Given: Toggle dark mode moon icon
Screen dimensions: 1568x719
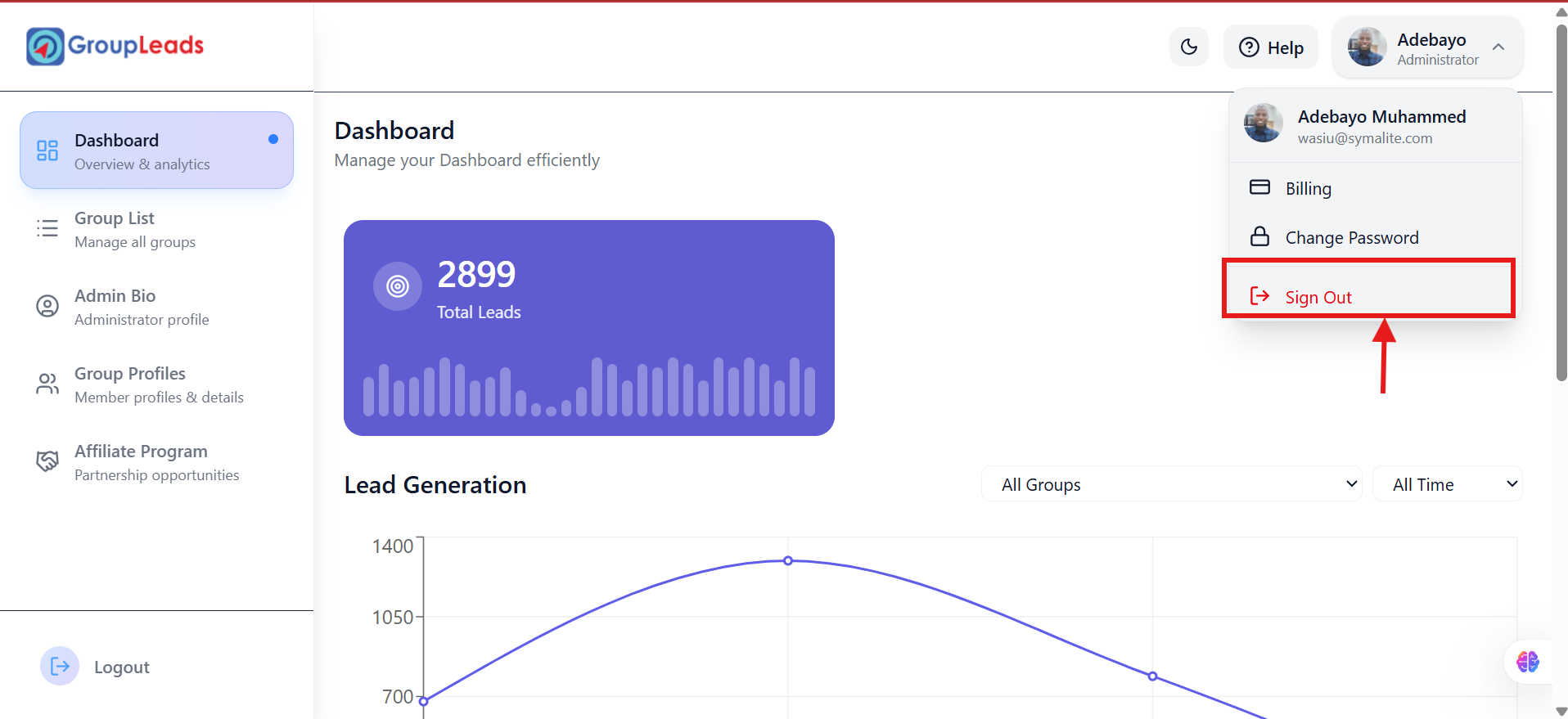Looking at the screenshot, I should point(1189,47).
